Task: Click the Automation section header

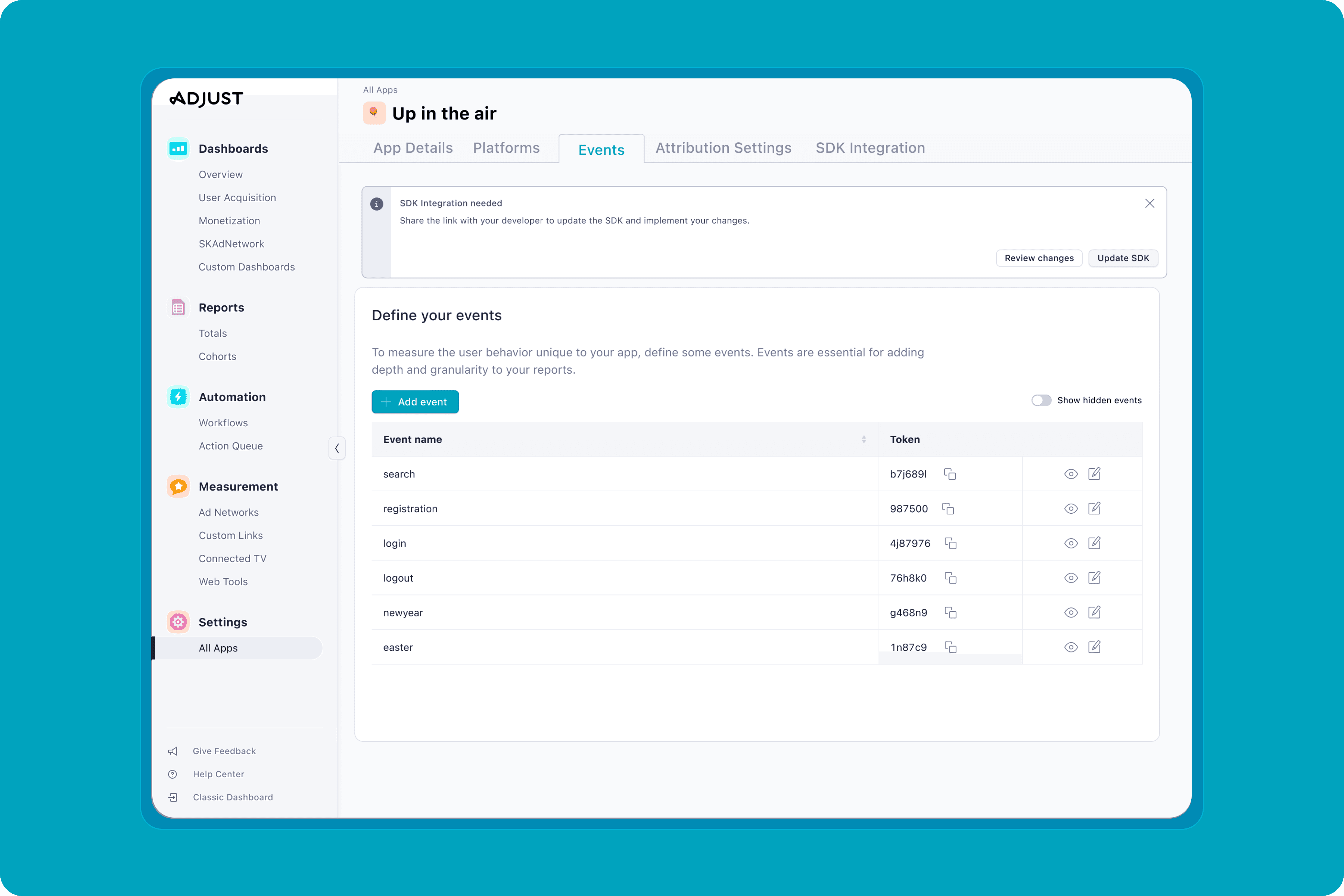Action: (x=232, y=397)
